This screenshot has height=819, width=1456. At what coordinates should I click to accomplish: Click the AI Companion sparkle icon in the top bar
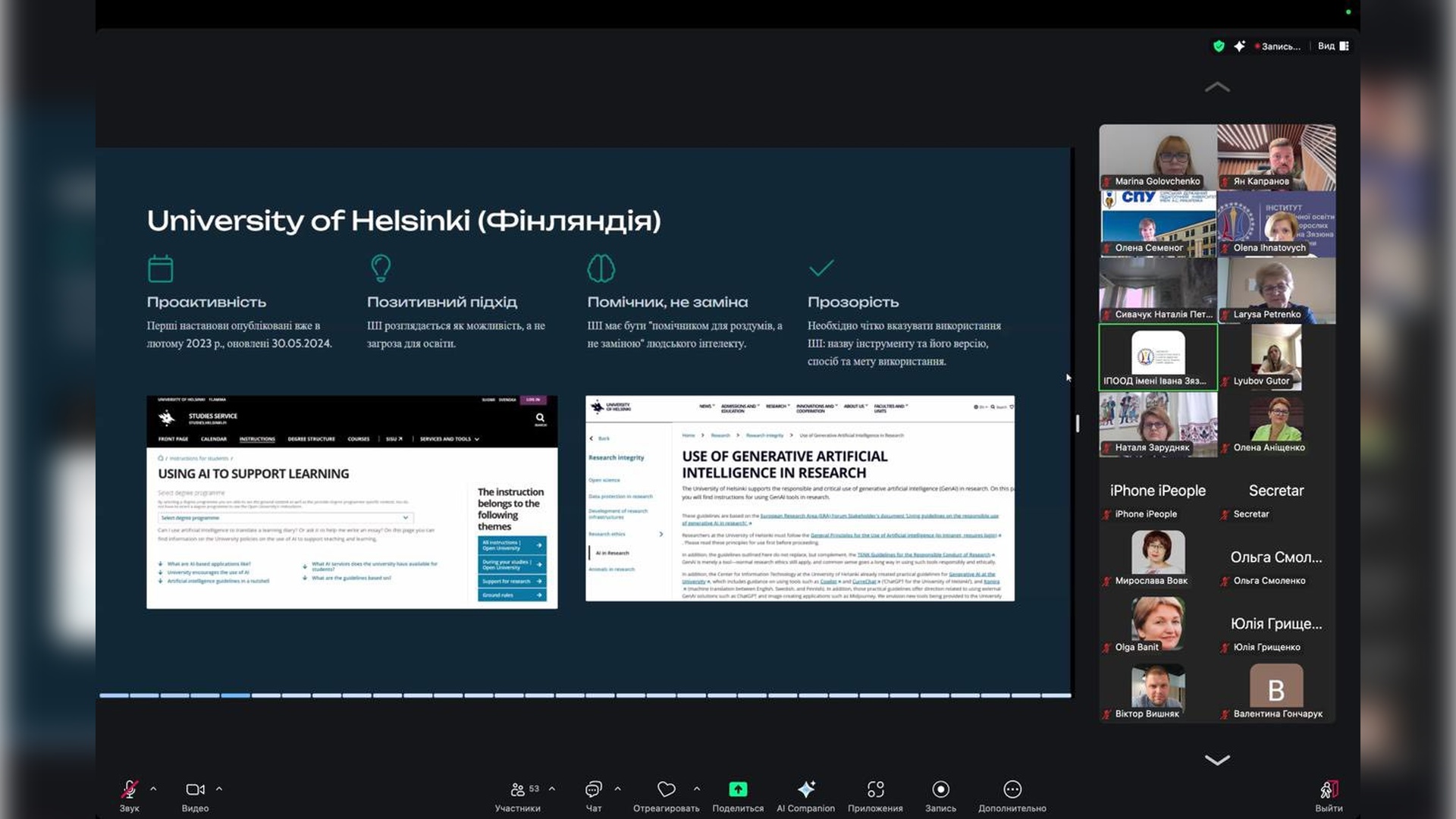click(1239, 46)
